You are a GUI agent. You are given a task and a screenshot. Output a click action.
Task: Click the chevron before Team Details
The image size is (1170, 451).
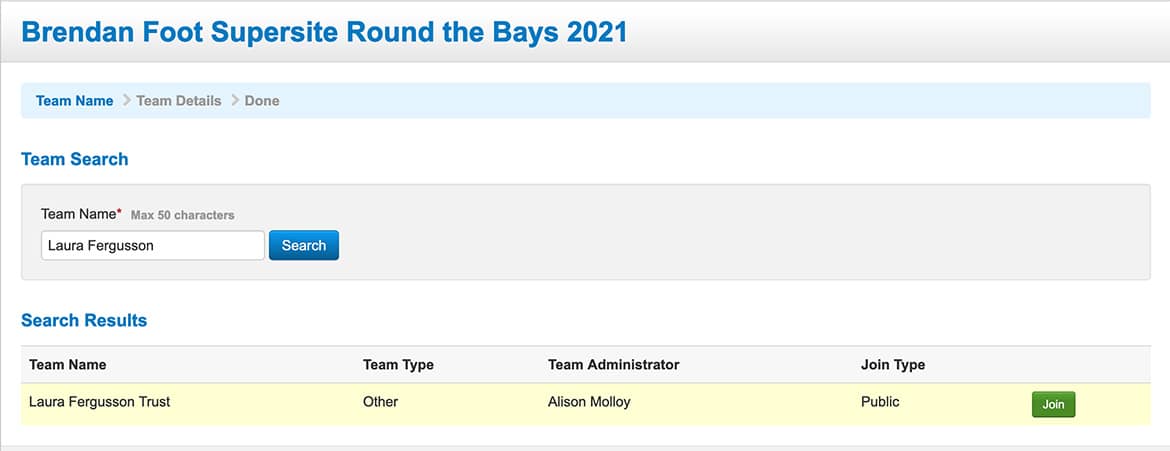(126, 101)
